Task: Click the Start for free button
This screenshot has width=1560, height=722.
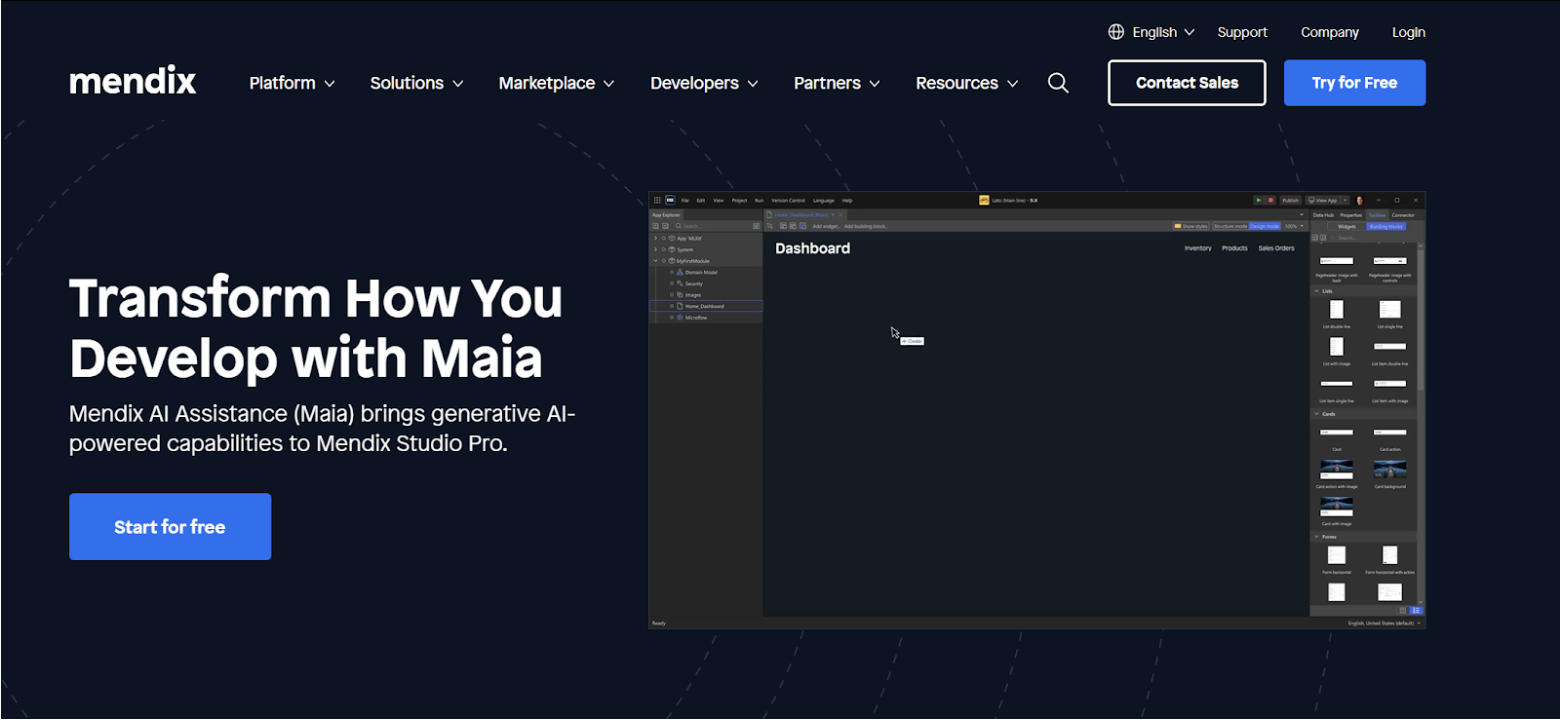Action: (x=170, y=527)
